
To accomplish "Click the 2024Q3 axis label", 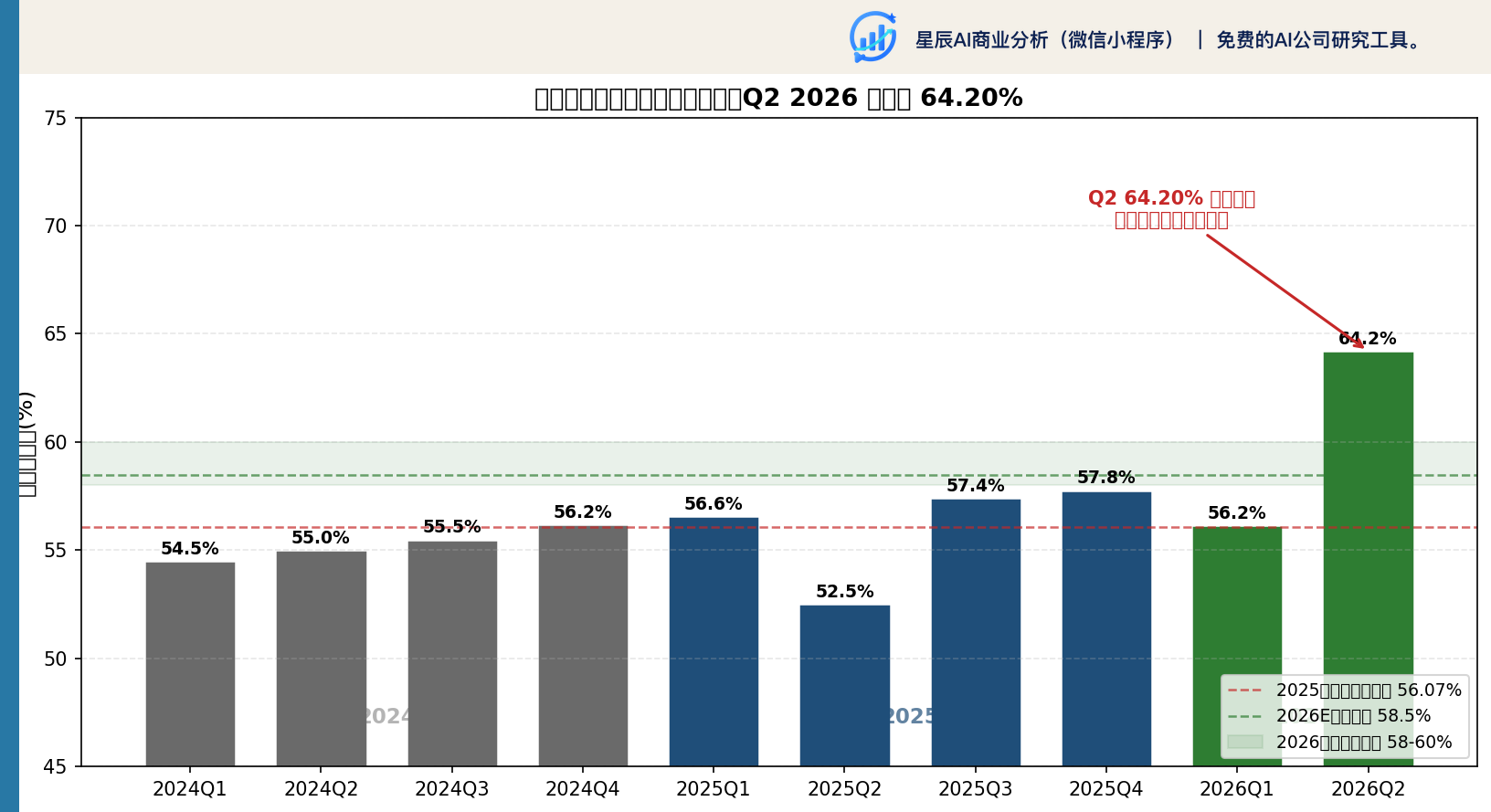I will (x=452, y=789).
